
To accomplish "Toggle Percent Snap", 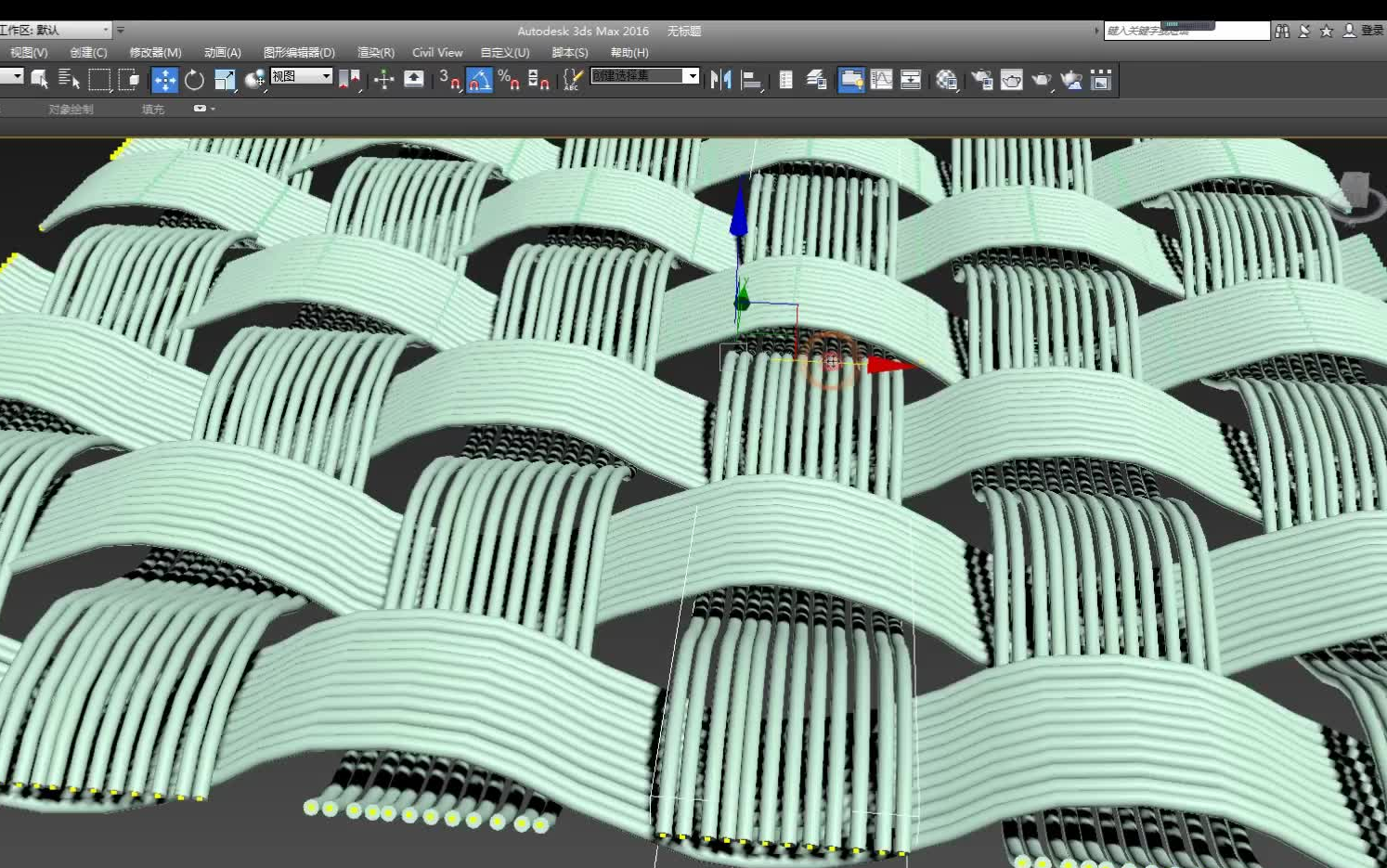I will click(509, 80).
